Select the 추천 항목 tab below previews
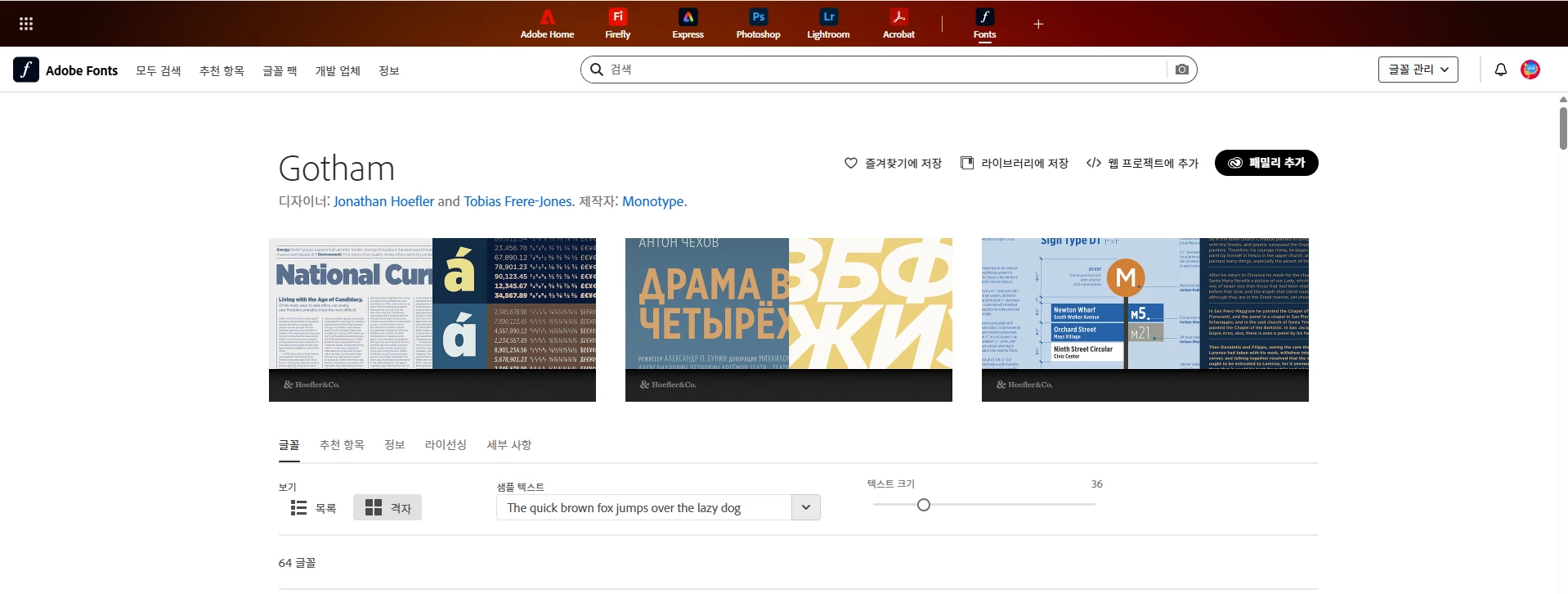Viewport: 1568px width, 594px height. click(342, 444)
